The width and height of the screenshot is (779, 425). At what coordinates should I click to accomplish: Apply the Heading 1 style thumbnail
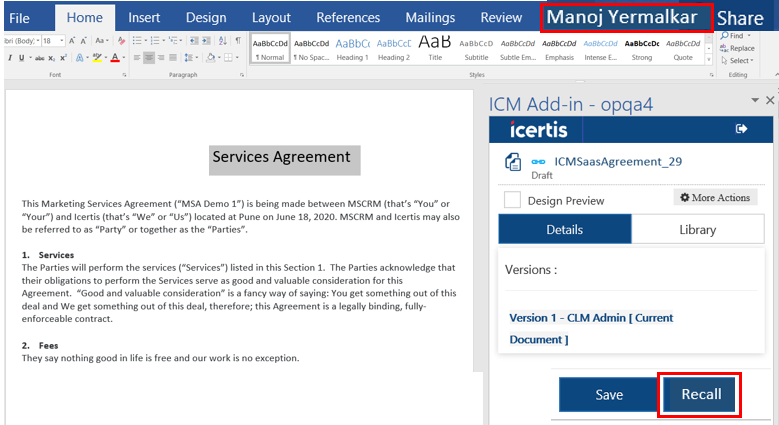tap(352, 49)
